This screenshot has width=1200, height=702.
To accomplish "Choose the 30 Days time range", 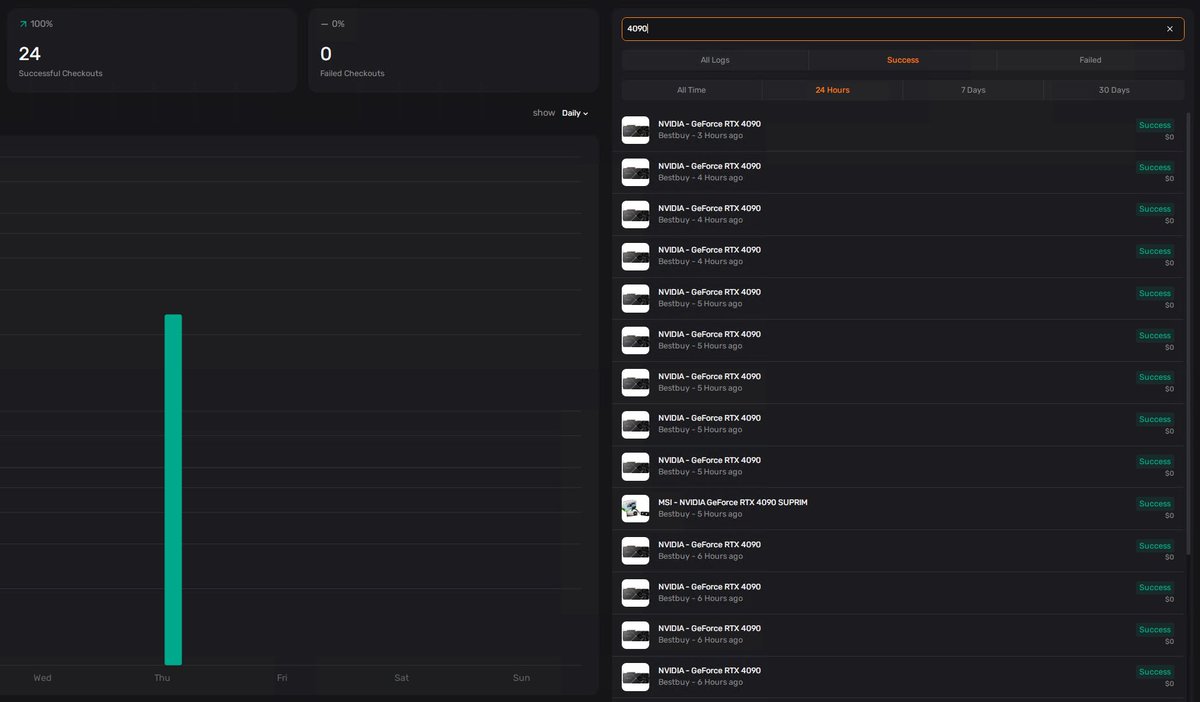I will 1114,90.
